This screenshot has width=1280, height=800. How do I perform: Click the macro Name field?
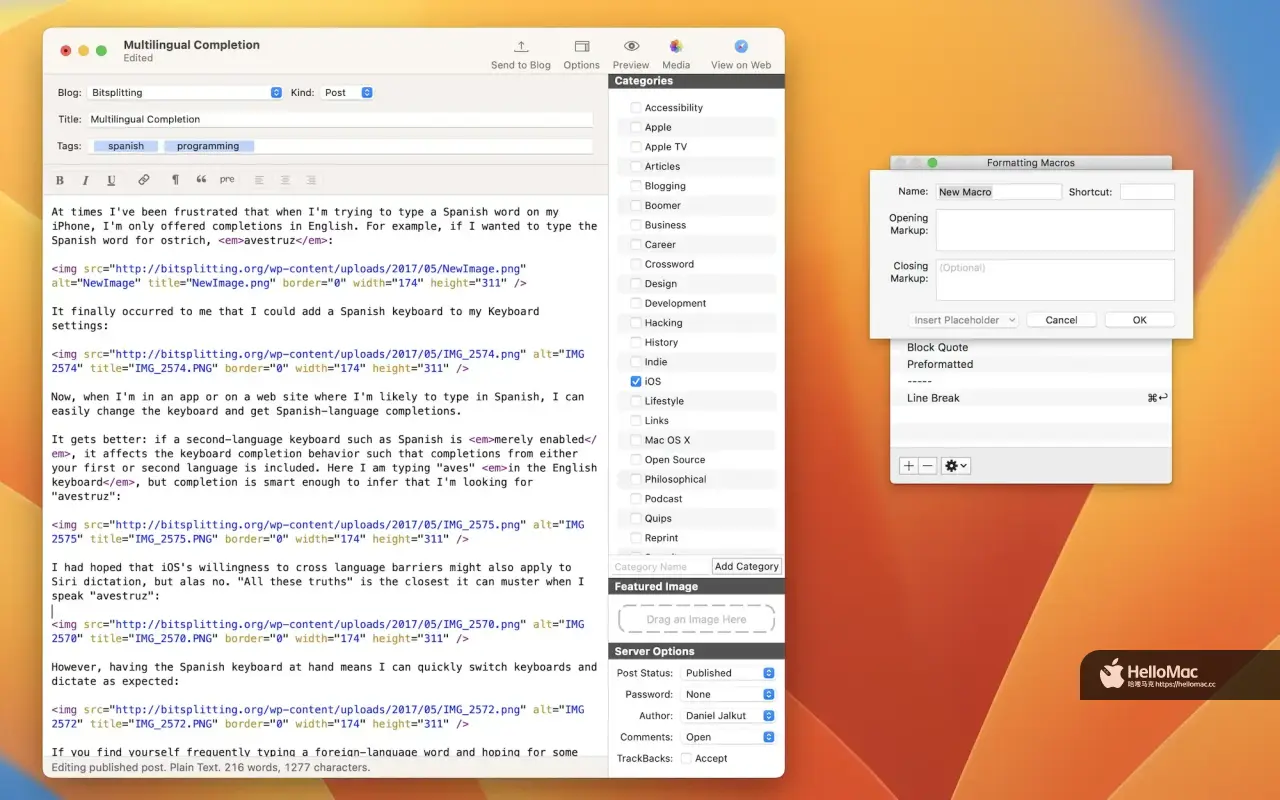(998, 192)
